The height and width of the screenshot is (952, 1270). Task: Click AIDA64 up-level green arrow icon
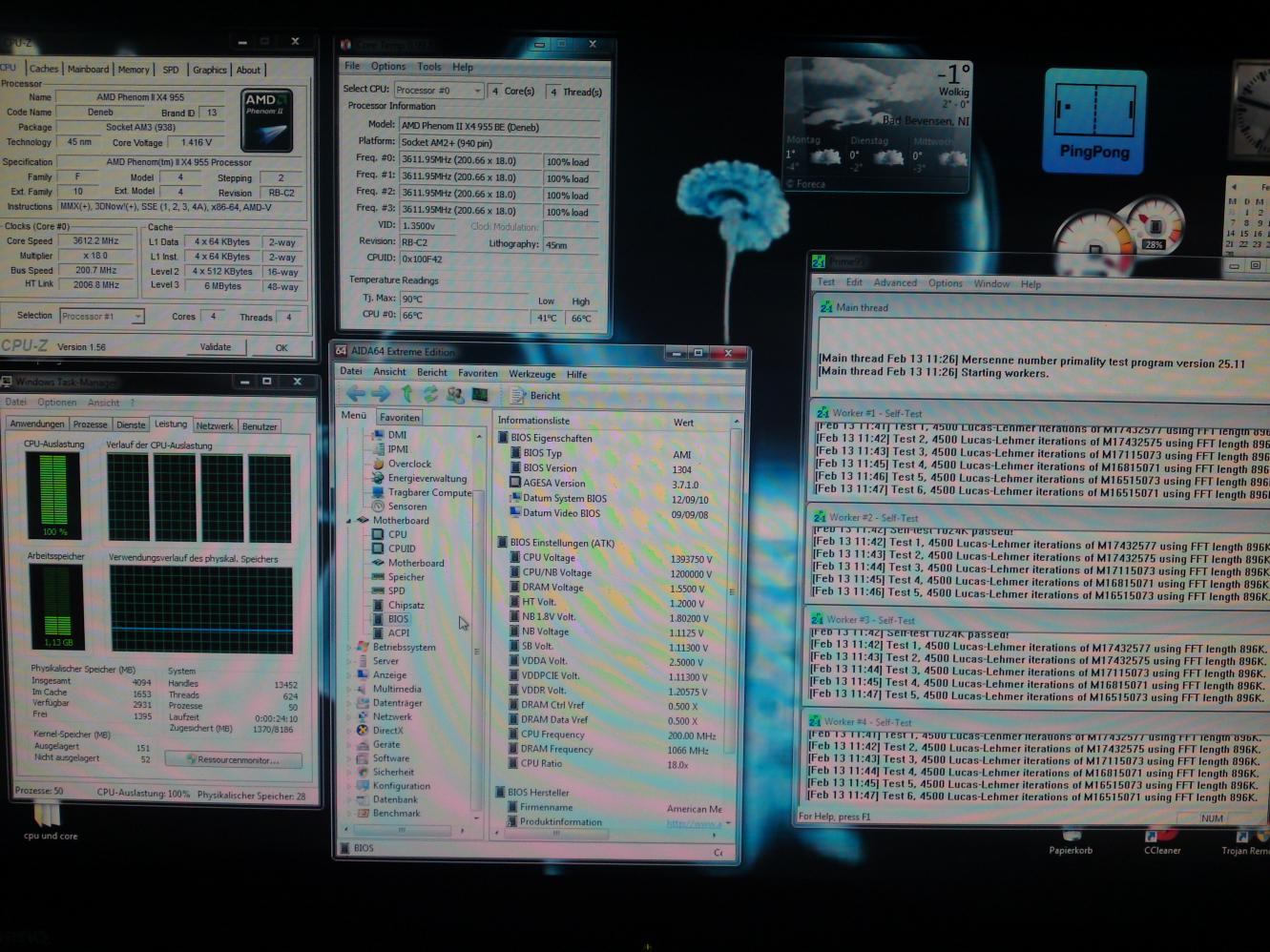pyautogui.click(x=407, y=394)
